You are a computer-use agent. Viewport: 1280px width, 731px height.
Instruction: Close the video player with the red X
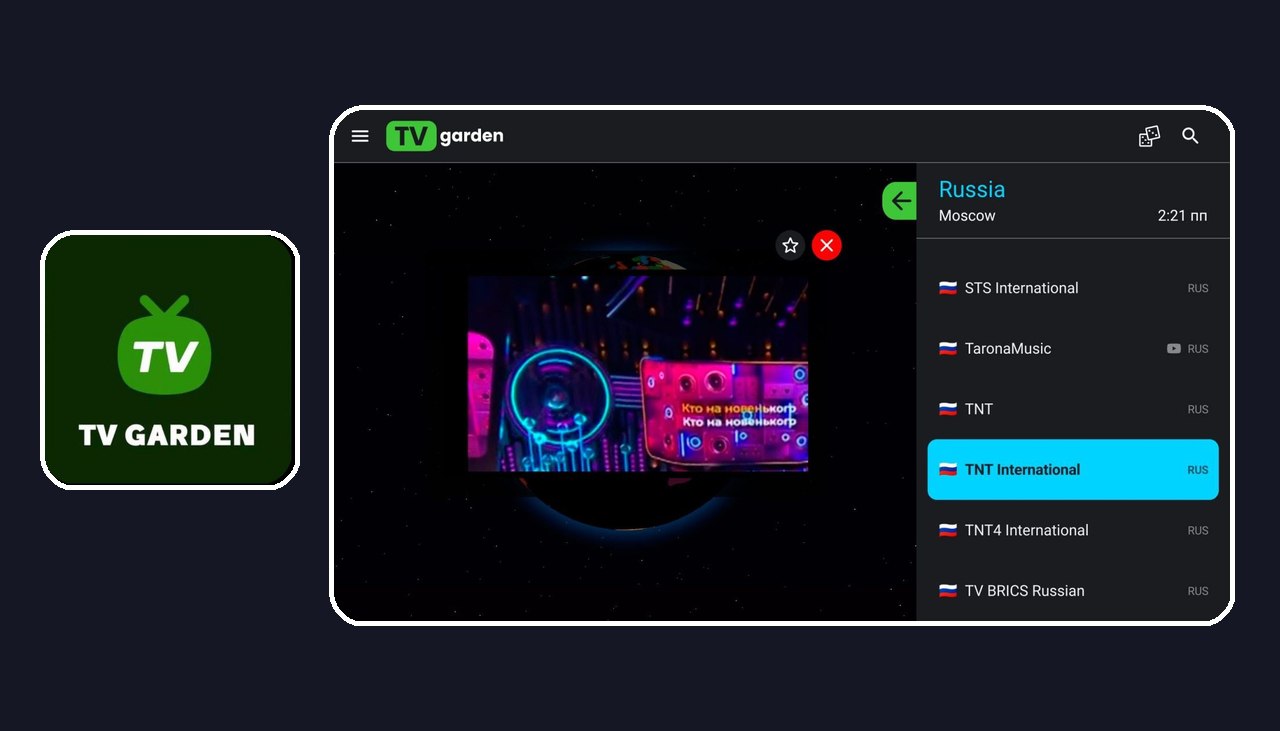coord(826,245)
